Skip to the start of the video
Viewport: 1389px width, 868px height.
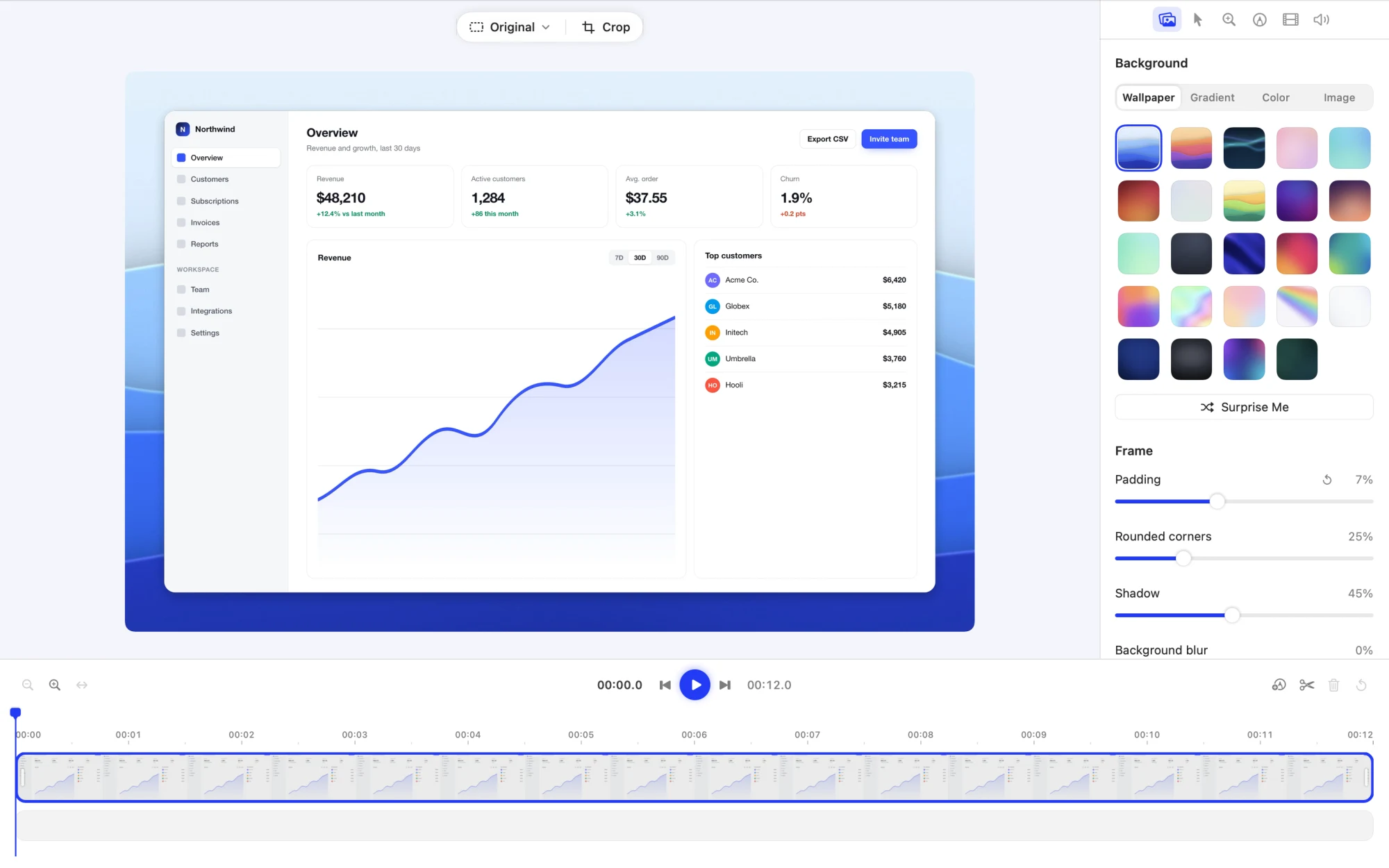click(x=665, y=685)
